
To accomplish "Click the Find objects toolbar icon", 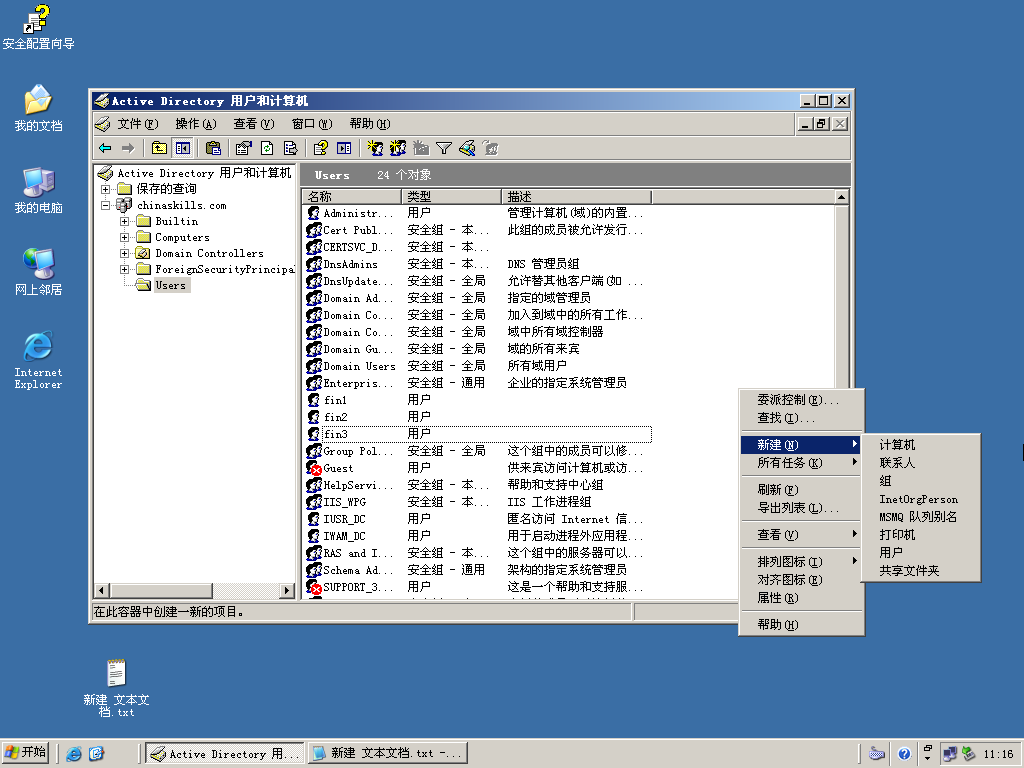I will click(468, 148).
